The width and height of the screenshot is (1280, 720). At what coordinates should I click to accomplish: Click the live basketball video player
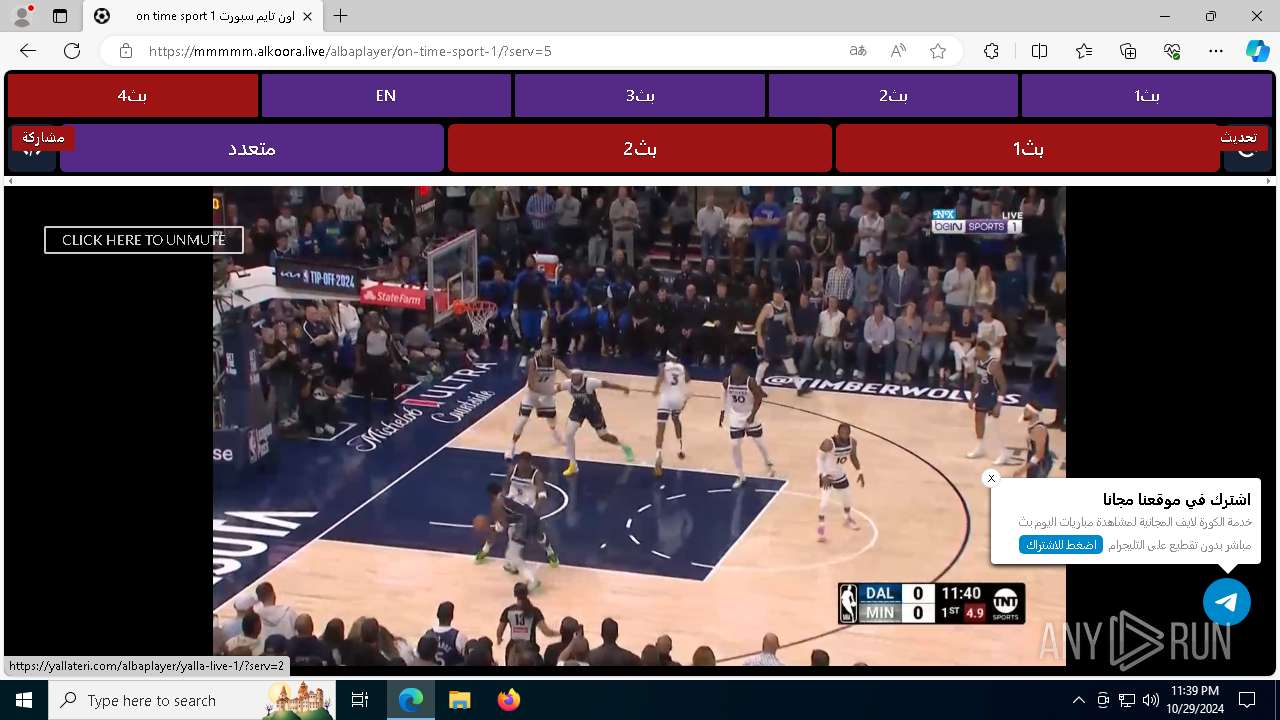(x=639, y=426)
